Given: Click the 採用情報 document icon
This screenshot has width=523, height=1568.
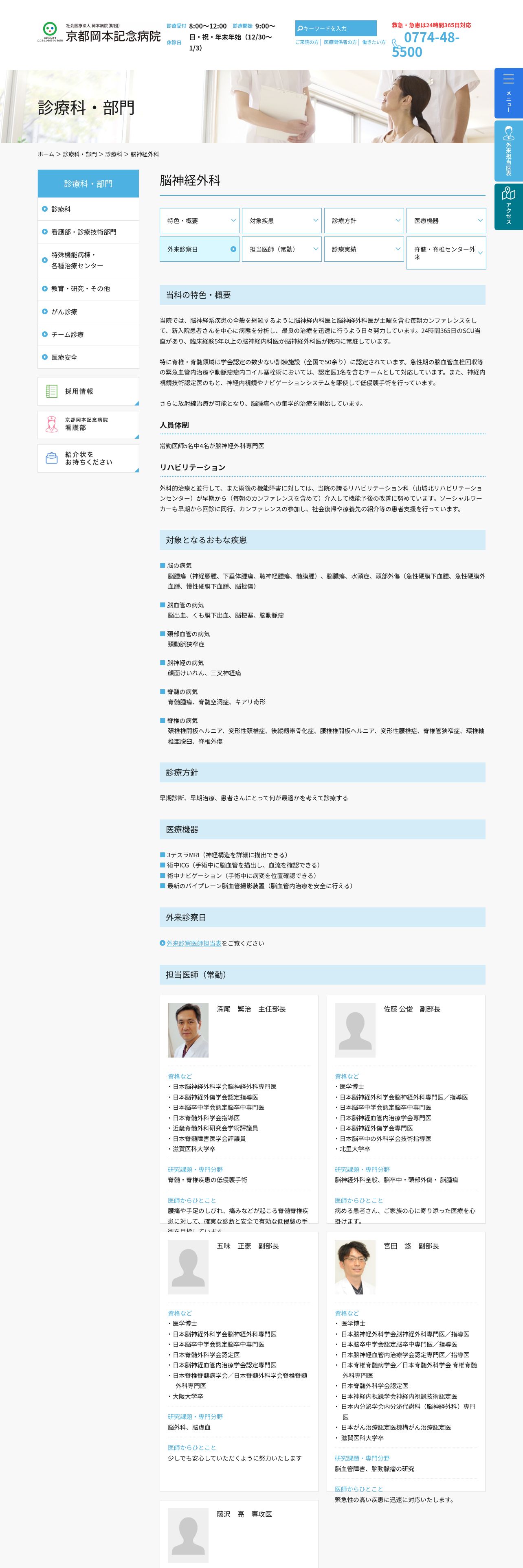Looking at the screenshot, I should [x=52, y=392].
